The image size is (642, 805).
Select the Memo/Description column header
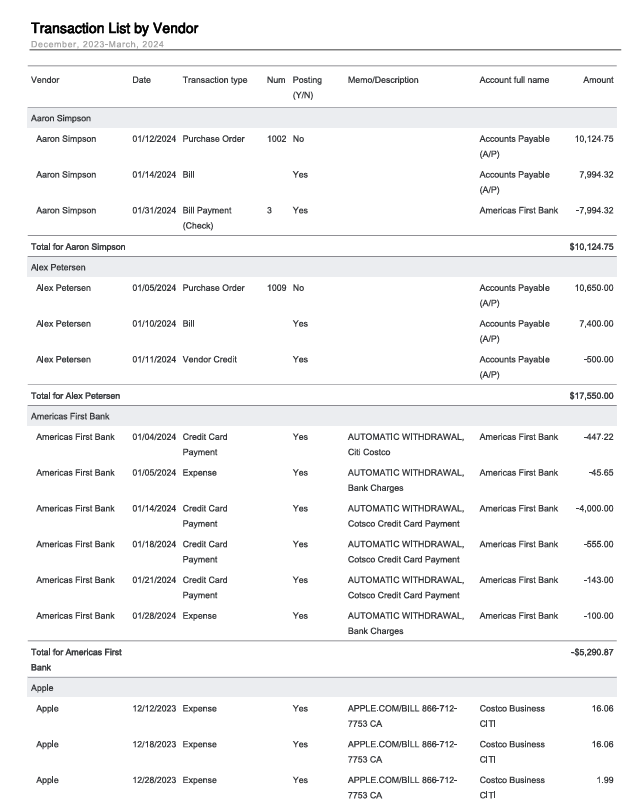(x=383, y=80)
